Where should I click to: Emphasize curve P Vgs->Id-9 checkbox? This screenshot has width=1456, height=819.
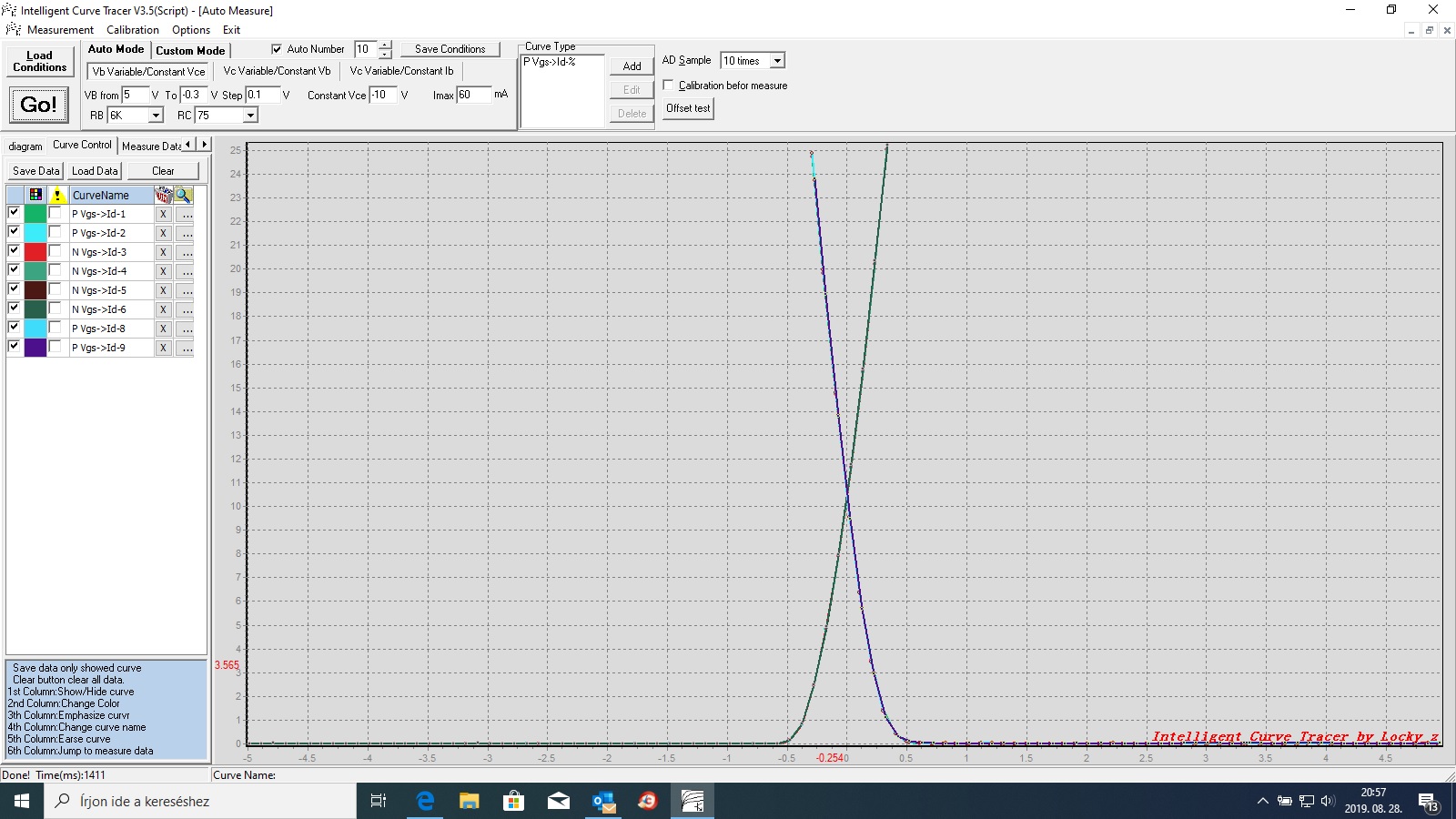point(56,347)
